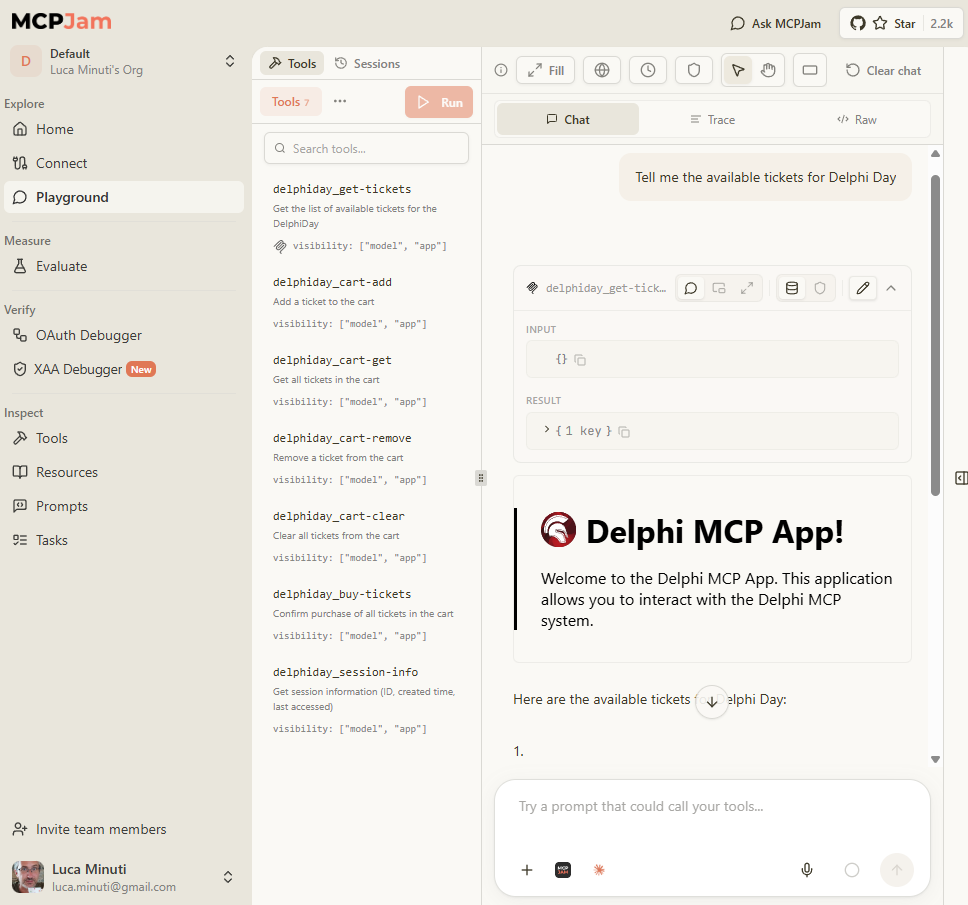
Task: Open the XAA Debugger
Action: 124,369
